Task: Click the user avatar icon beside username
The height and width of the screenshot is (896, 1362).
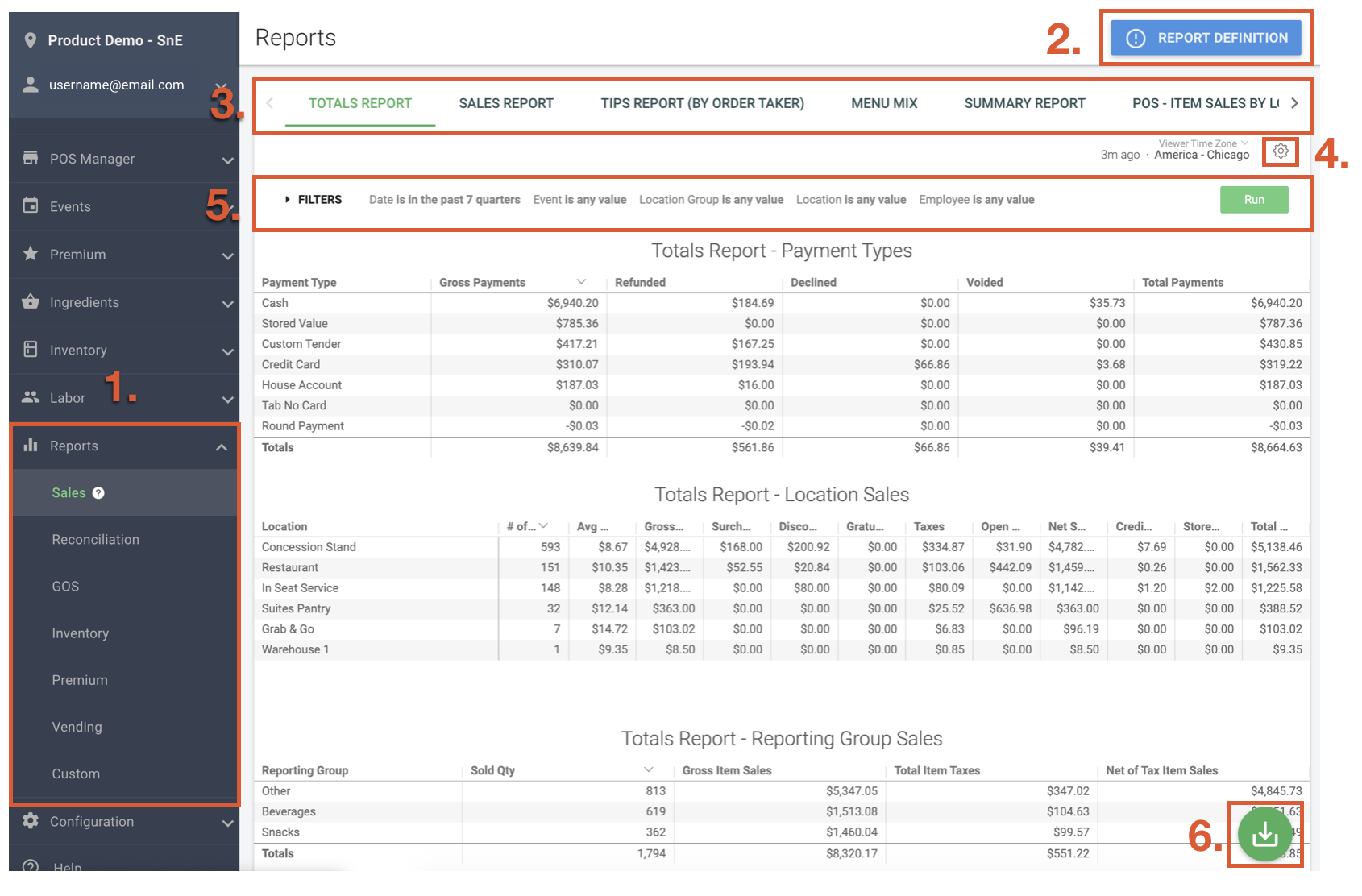Action: point(31,85)
